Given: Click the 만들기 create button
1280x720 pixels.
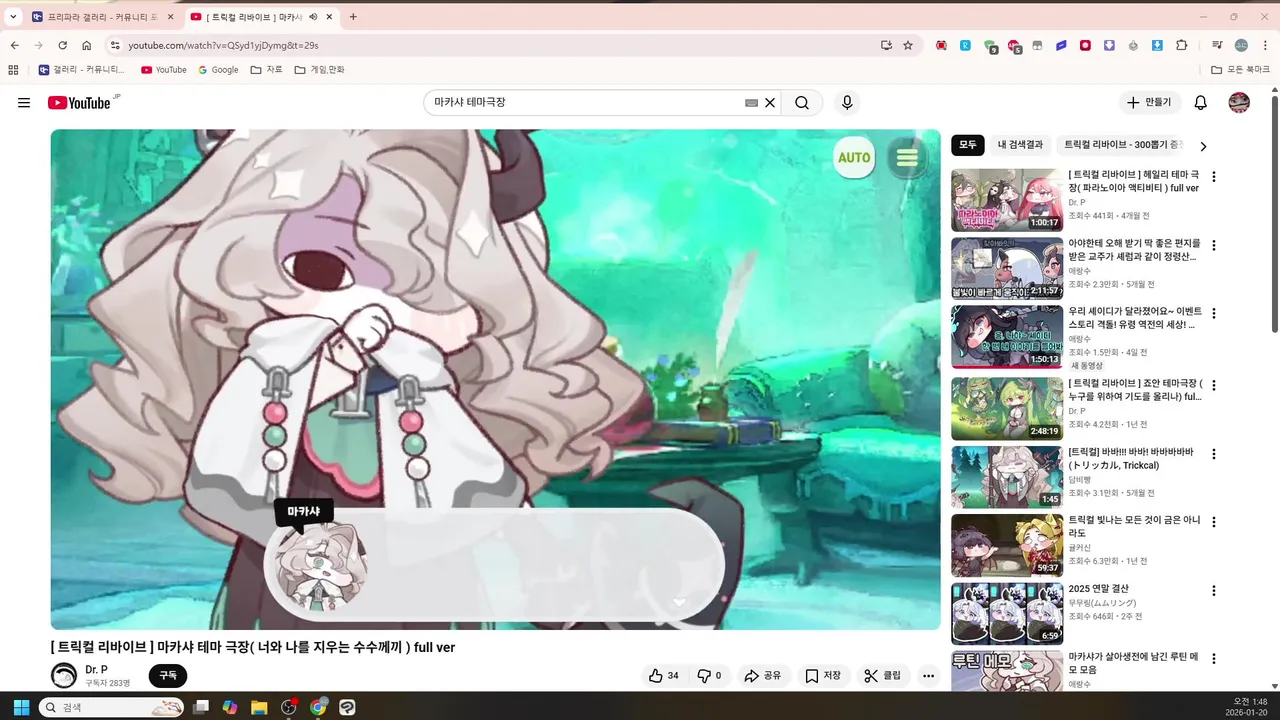Looking at the screenshot, I should point(1150,103).
